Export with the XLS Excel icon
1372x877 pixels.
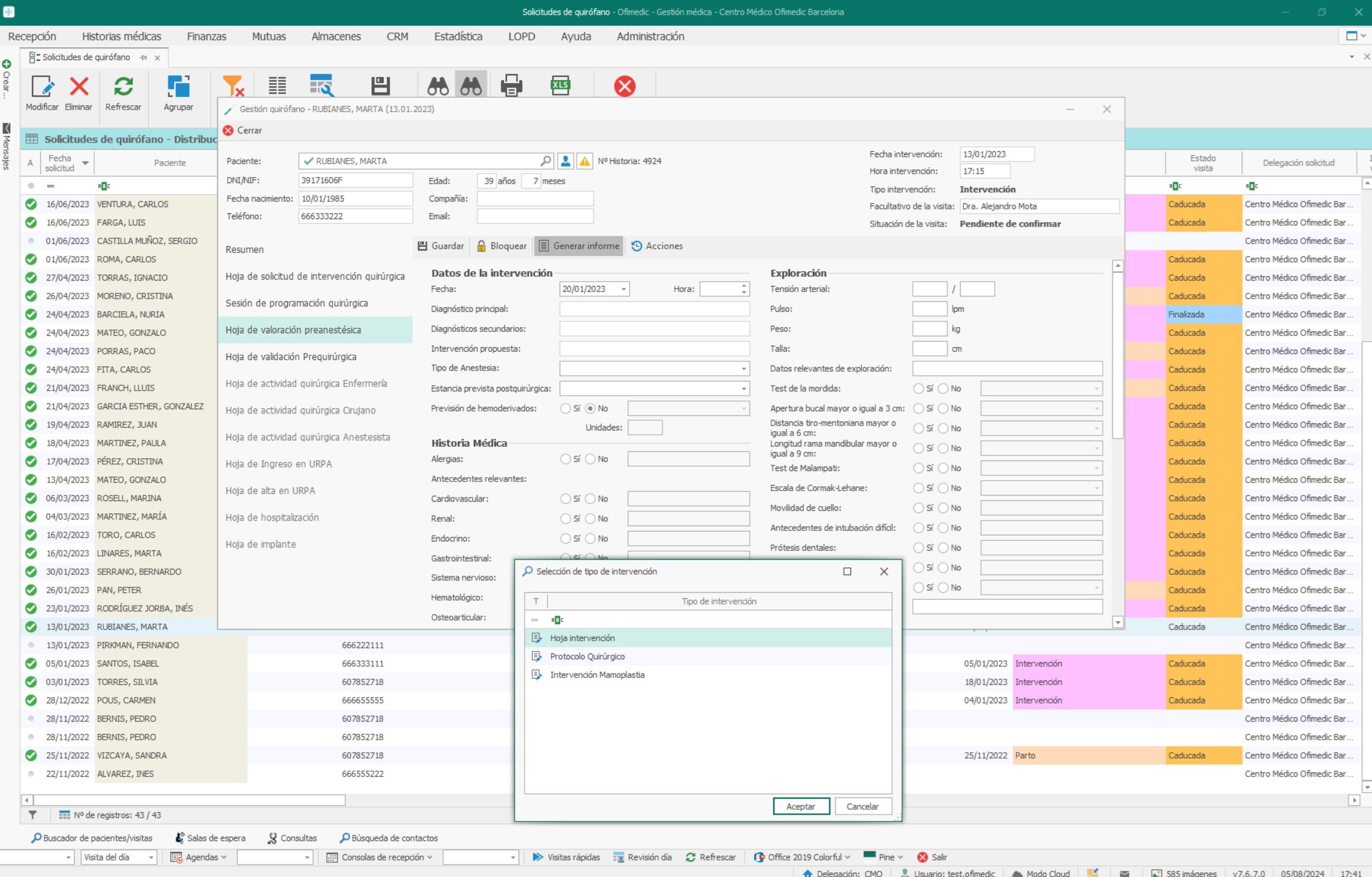[560, 86]
